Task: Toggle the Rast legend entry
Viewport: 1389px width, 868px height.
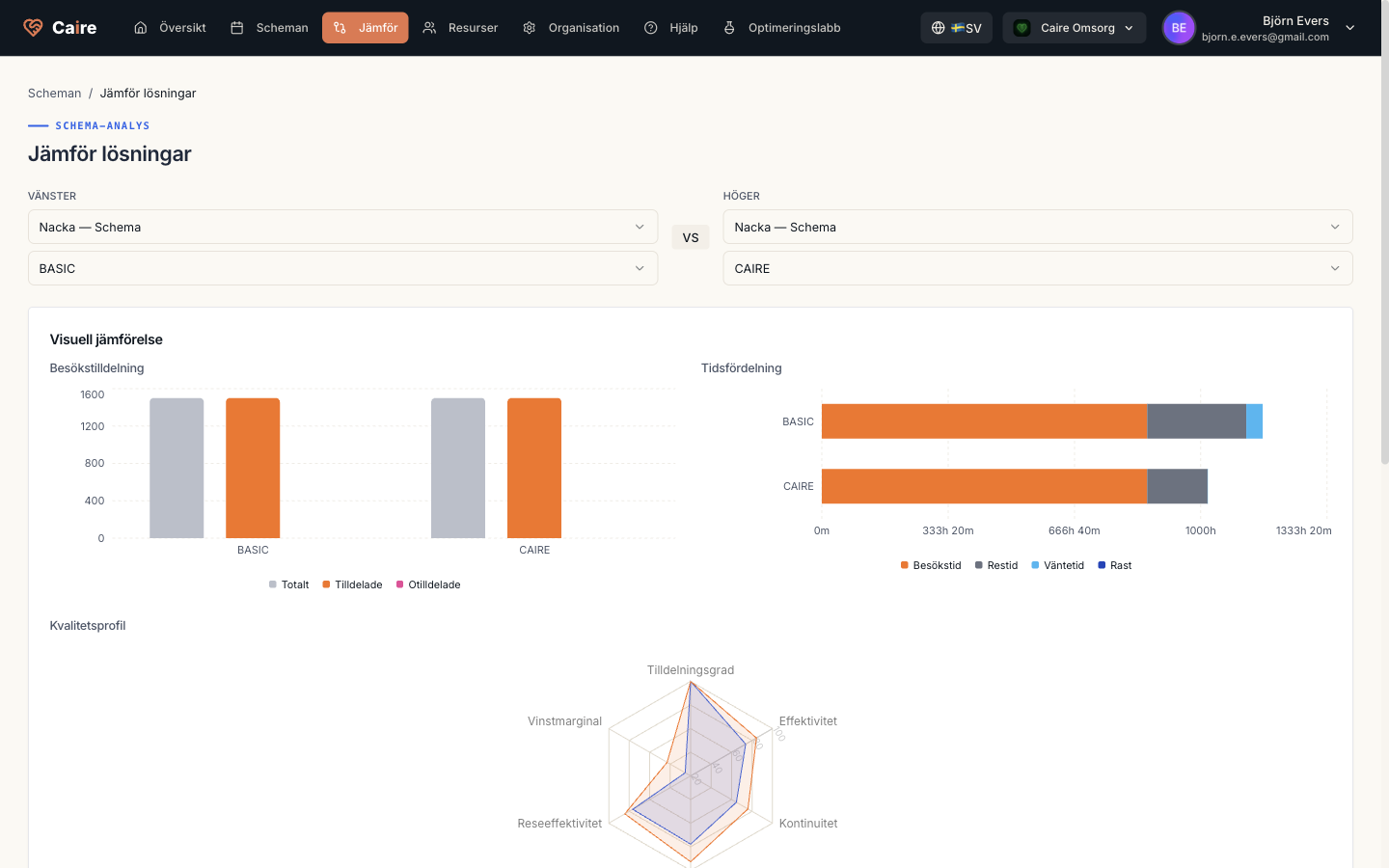Action: tap(1115, 565)
